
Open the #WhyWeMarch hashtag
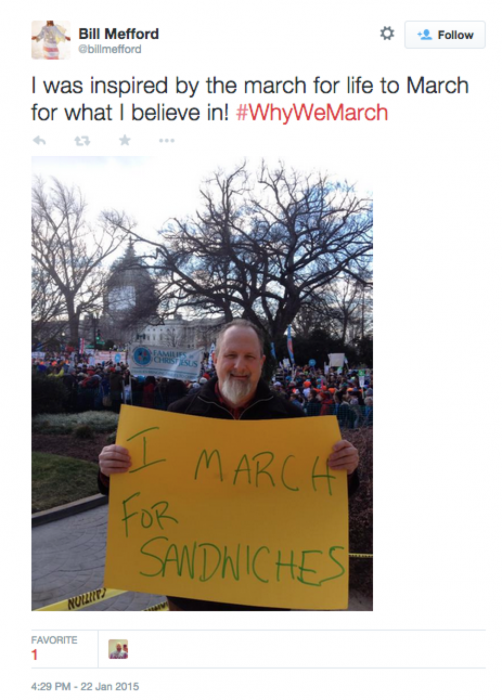[312, 112]
